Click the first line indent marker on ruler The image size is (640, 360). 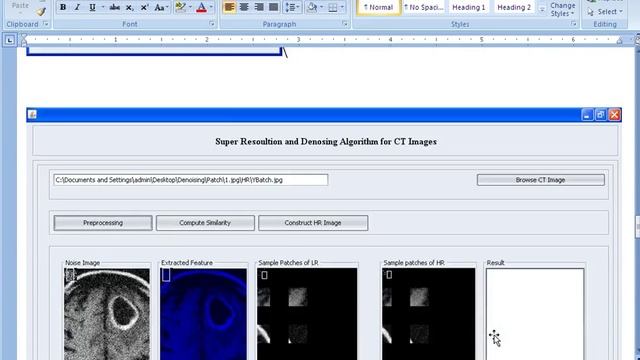[24, 37]
